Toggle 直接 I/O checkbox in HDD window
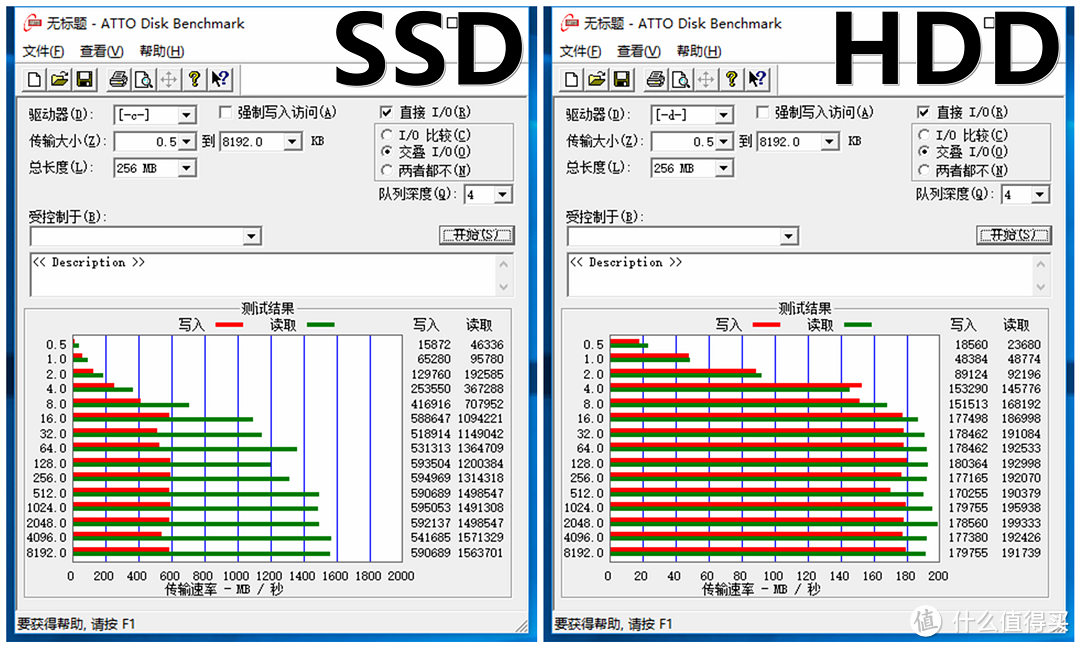The height and width of the screenshot is (648, 1080). pyautogui.click(x=924, y=112)
